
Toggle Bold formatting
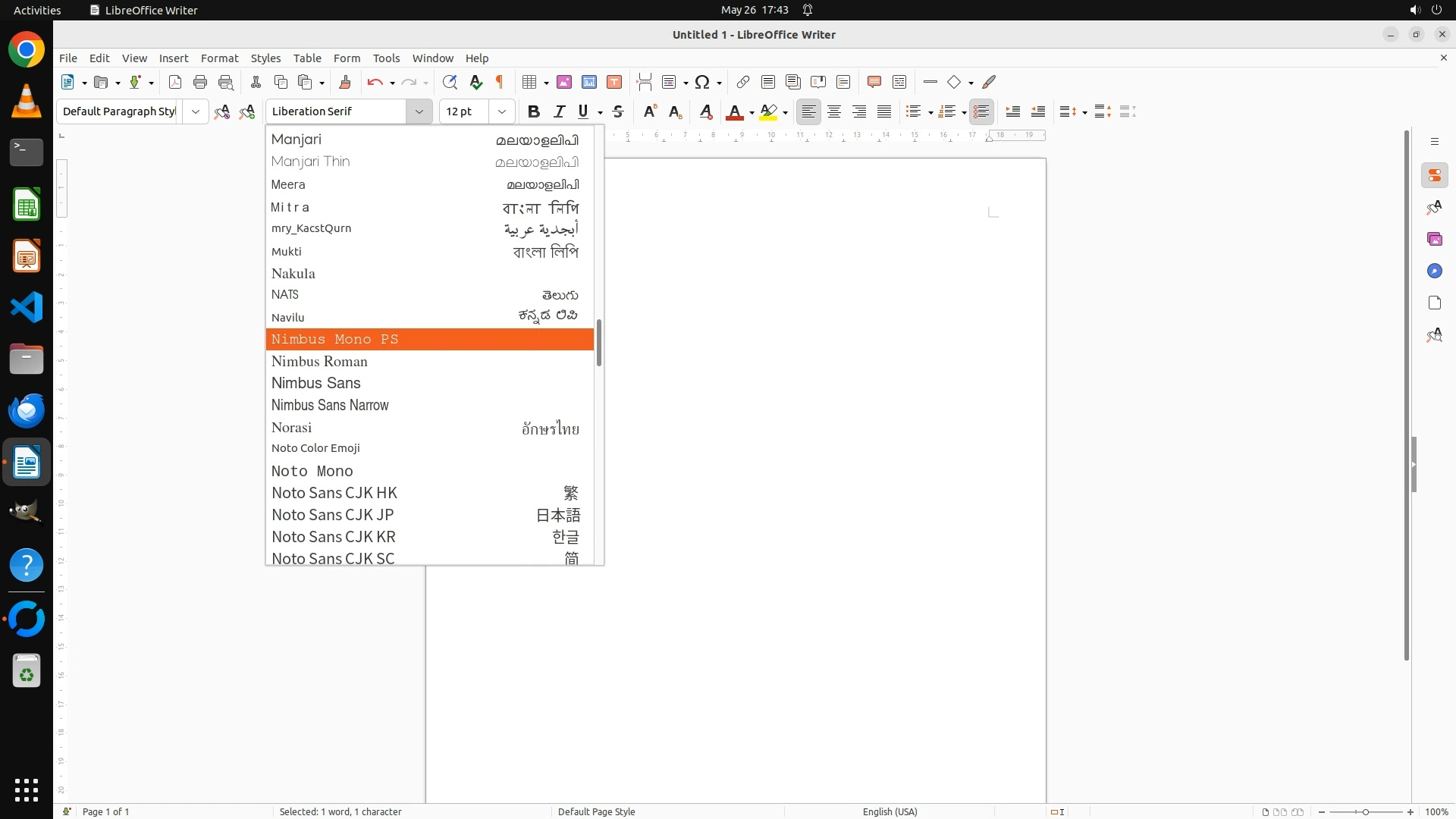click(534, 111)
